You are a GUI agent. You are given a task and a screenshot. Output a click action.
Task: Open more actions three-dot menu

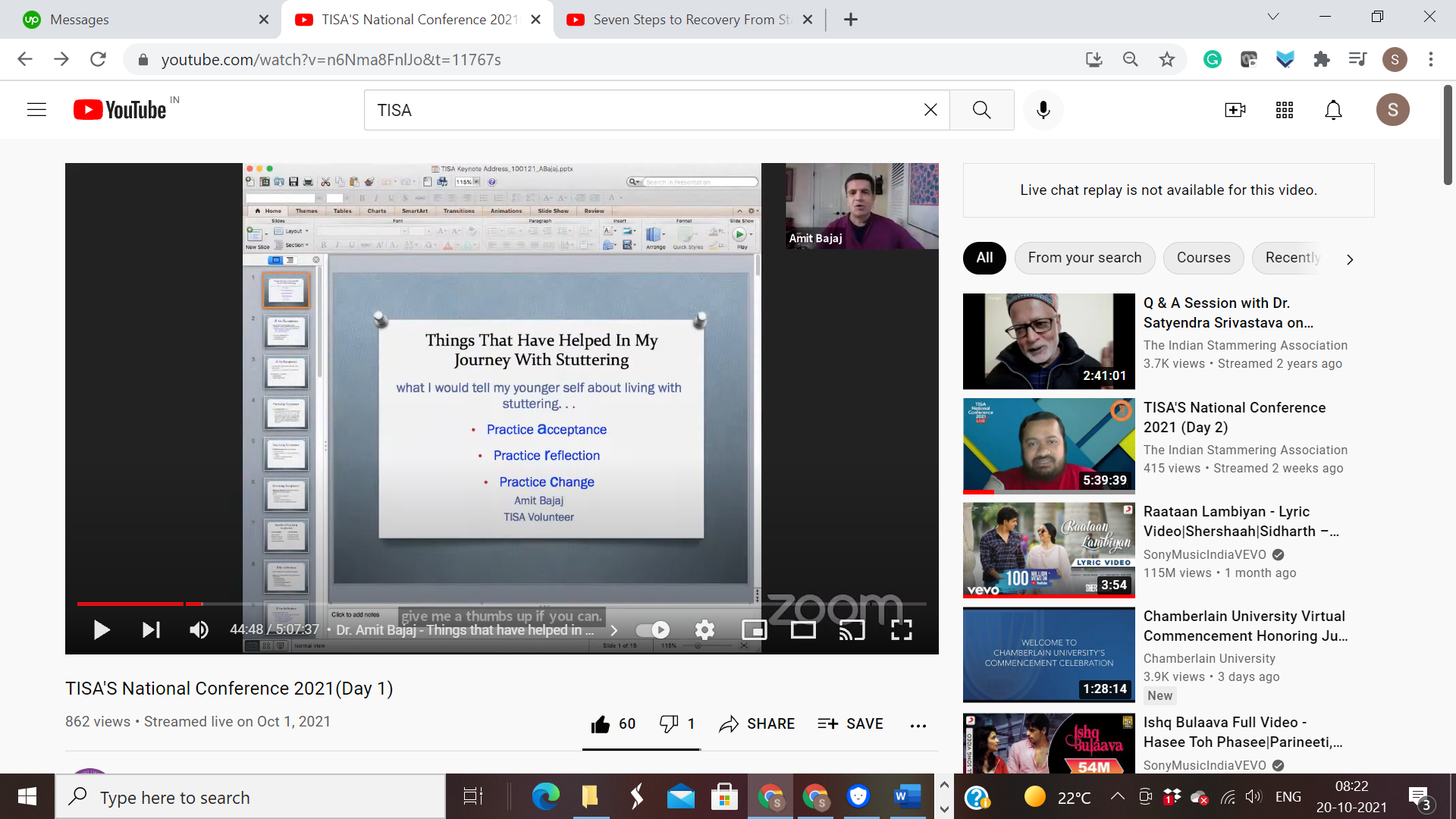pyautogui.click(x=918, y=726)
